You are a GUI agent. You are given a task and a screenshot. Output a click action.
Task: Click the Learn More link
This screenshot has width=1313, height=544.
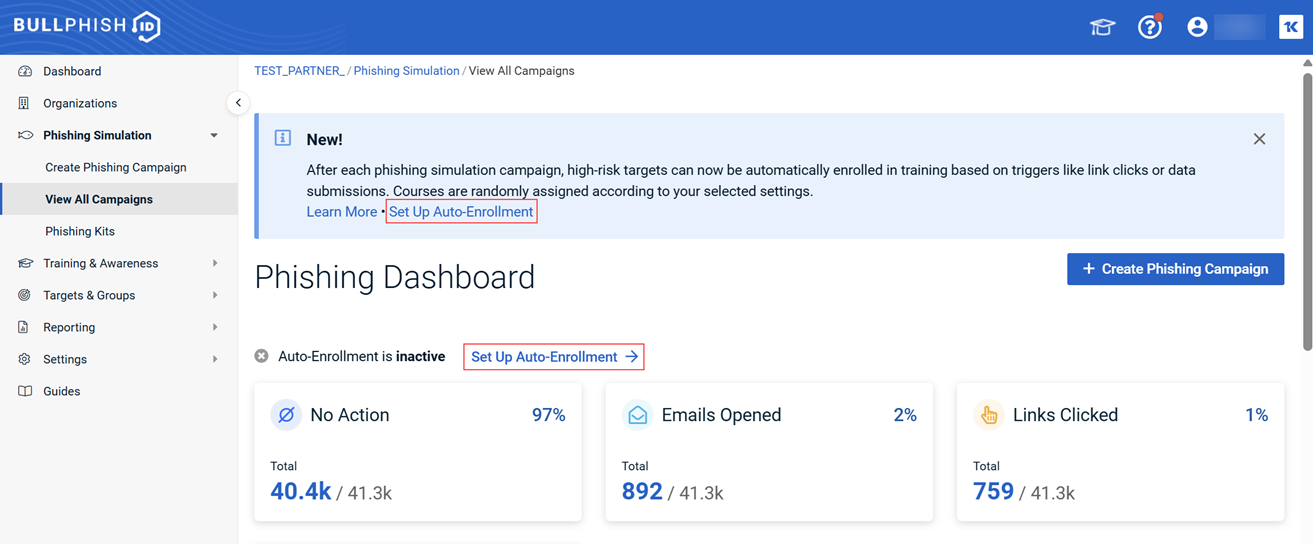(341, 212)
